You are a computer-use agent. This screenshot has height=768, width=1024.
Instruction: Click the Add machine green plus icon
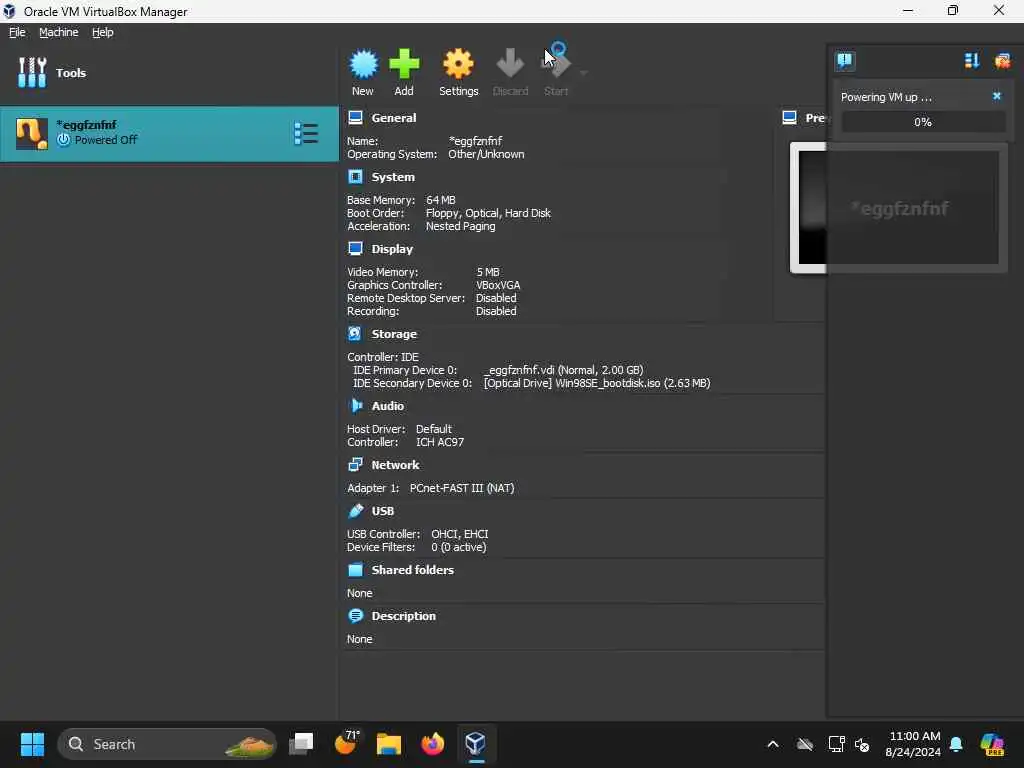[x=404, y=64]
